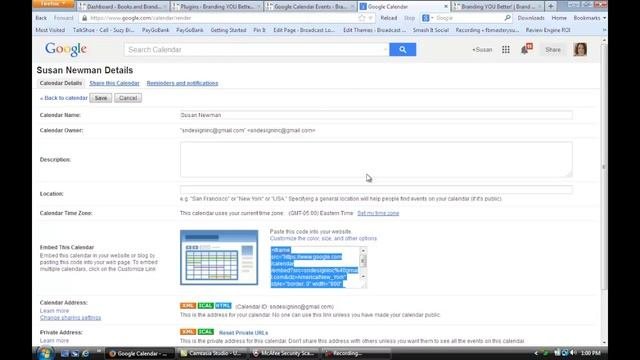
Task: Click Learn more under Private Address
Action: point(54,340)
